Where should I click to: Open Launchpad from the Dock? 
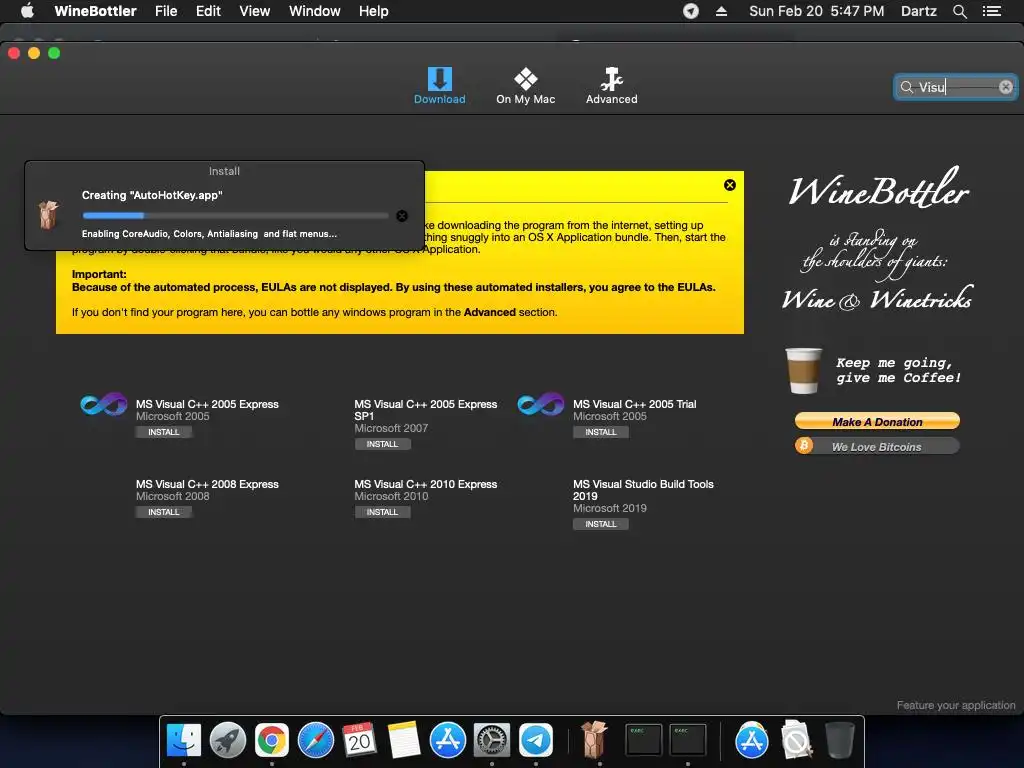tap(228, 740)
